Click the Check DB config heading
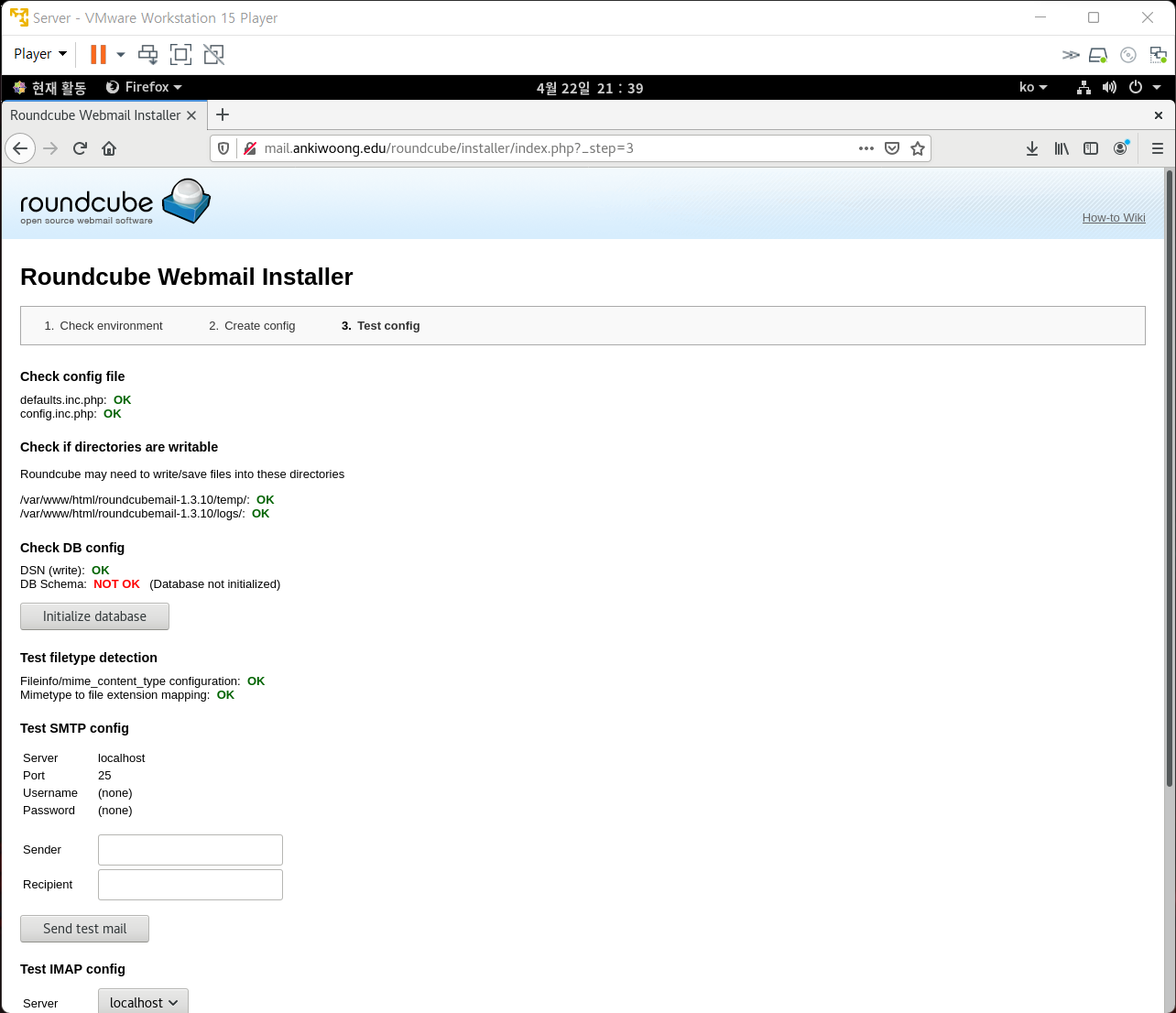1176x1013 pixels. click(x=72, y=548)
